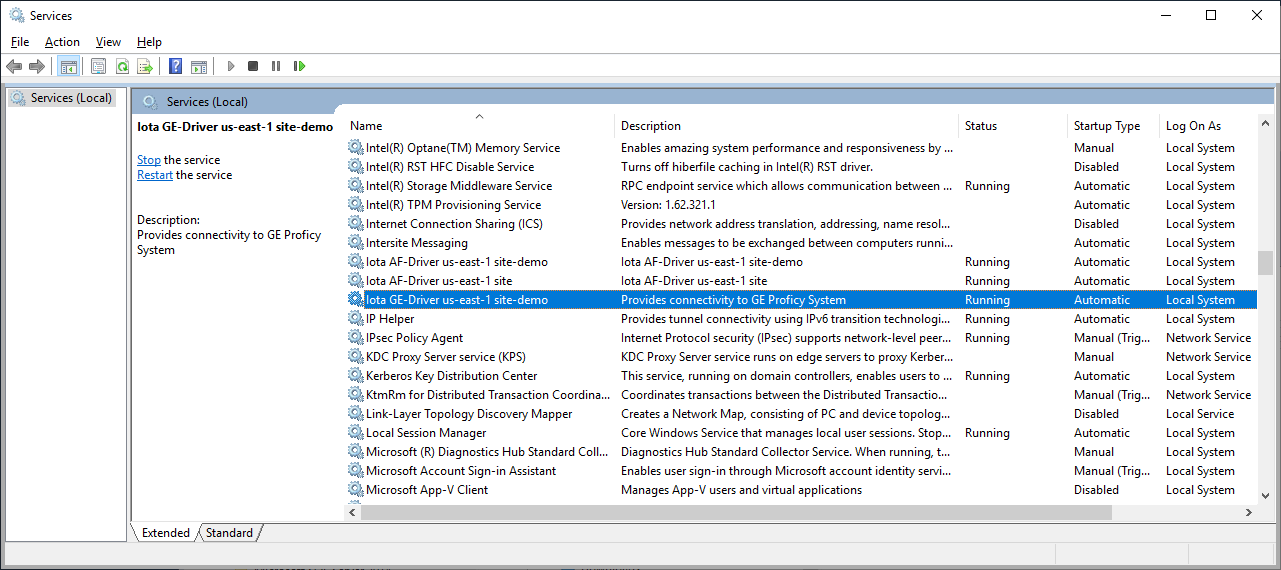Click the Forward arrow in toolbar
Screen dimensions: 1281x570
click(37, 66)
